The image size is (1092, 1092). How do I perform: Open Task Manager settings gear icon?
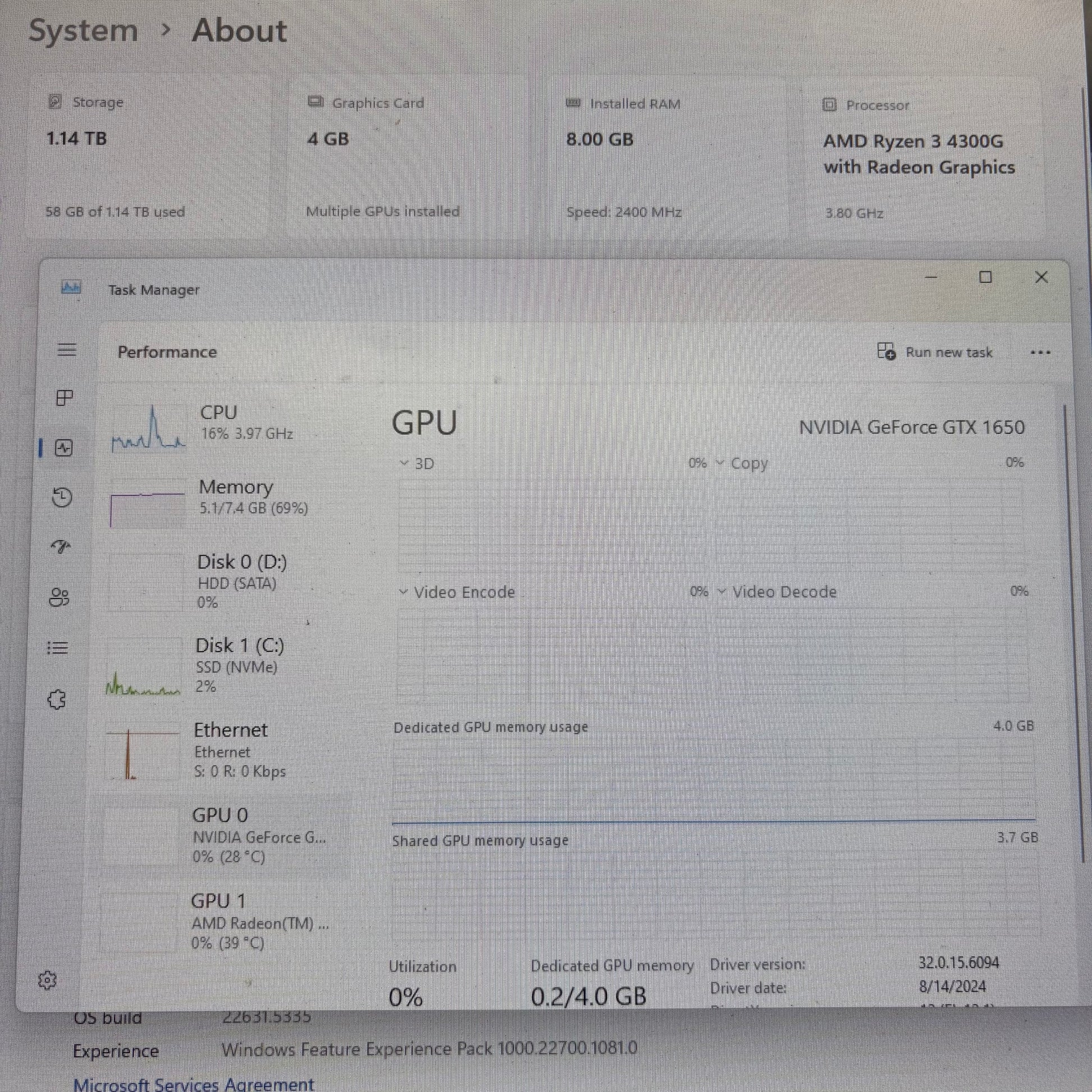pyautogui.click(x=47, y=980)
